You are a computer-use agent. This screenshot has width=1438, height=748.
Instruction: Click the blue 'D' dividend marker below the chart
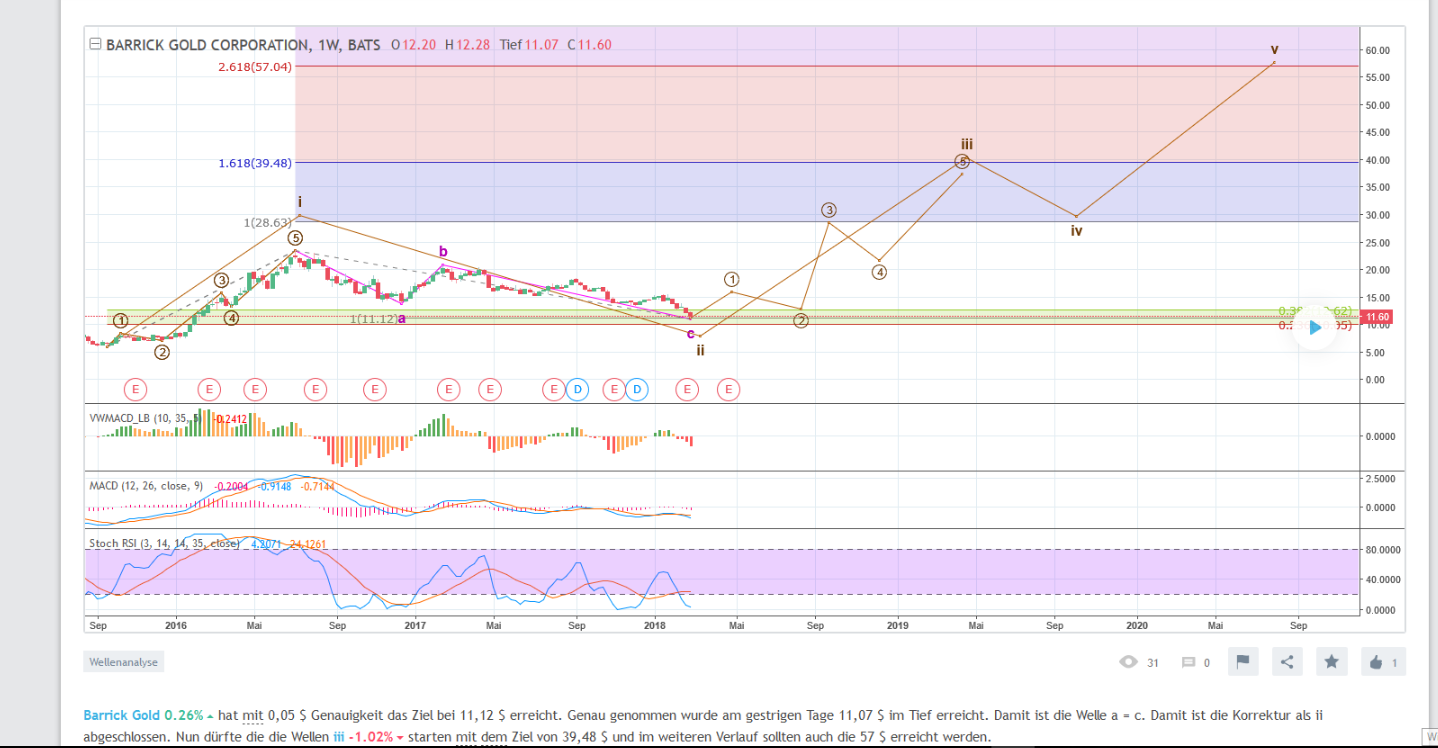coord(577,389)
